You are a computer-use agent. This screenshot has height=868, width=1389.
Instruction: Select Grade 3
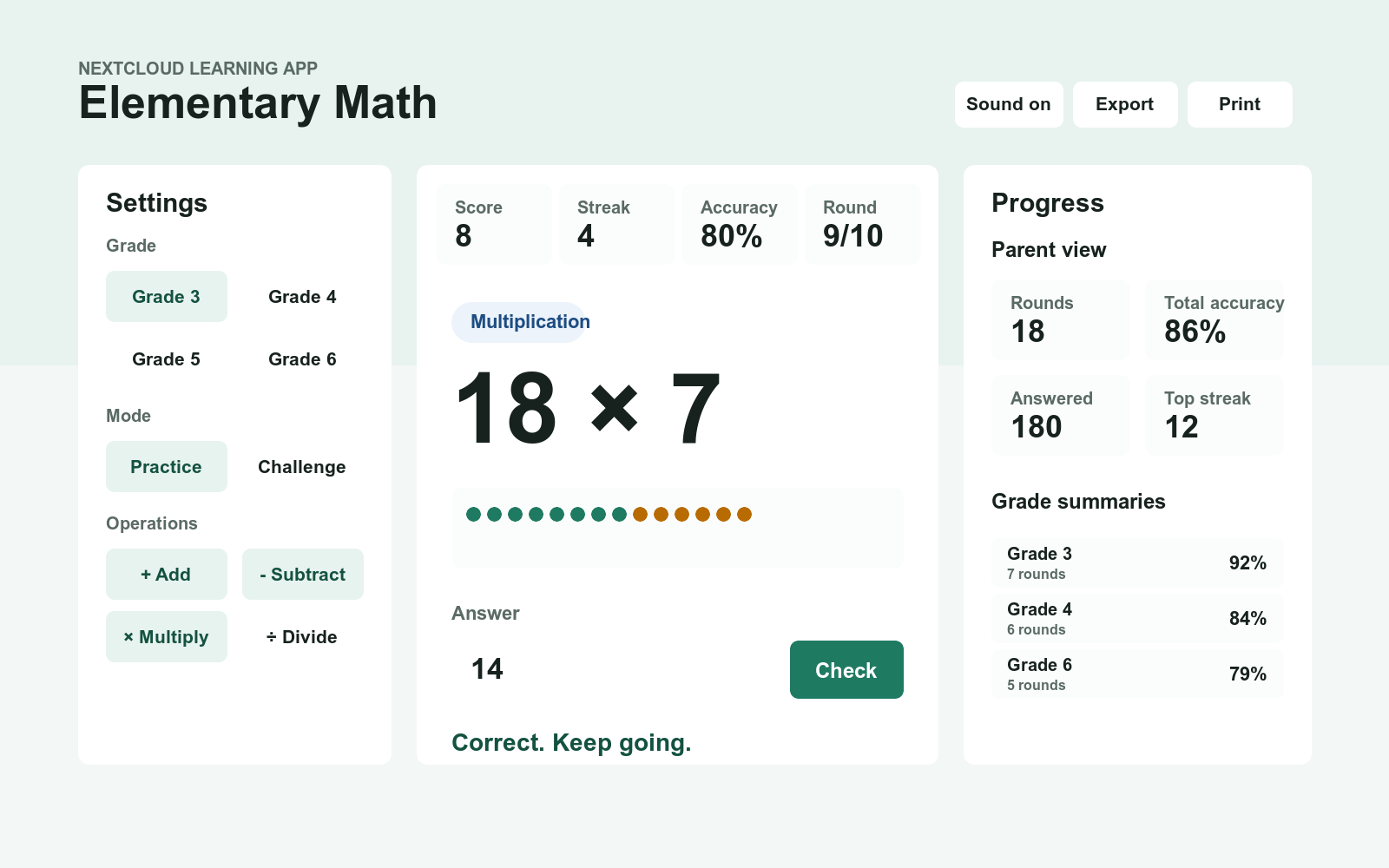[167, 297]
